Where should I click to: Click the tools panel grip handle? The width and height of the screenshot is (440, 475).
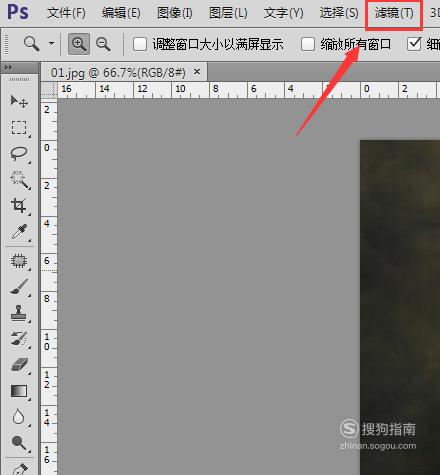click(19, 80)
